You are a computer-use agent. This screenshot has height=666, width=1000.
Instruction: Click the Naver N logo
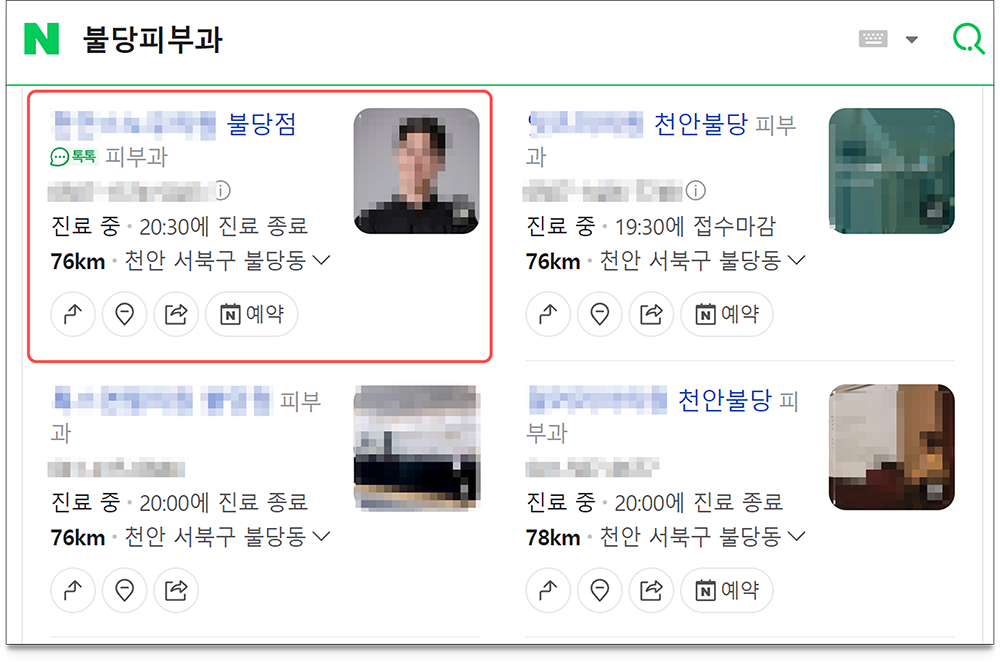41,39
